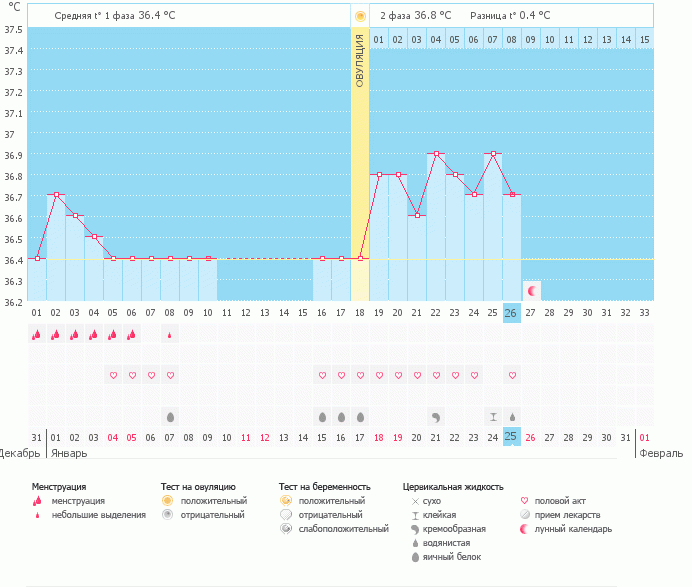Click the intercourse heart on cycle day 05
The height and width of the screenshot is (587, 692).
click(113, 375)
